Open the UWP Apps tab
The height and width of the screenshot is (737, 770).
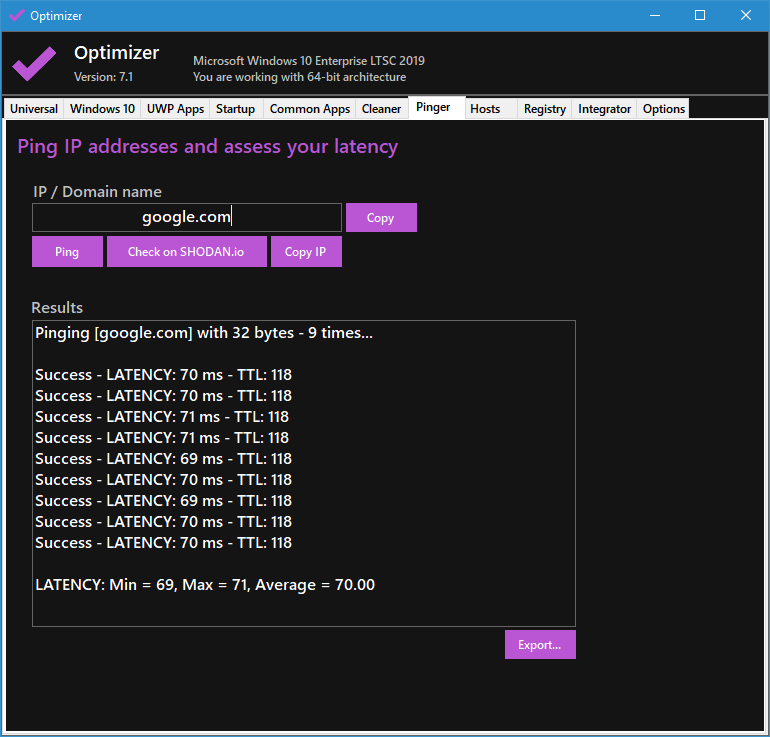coord(175,109)
